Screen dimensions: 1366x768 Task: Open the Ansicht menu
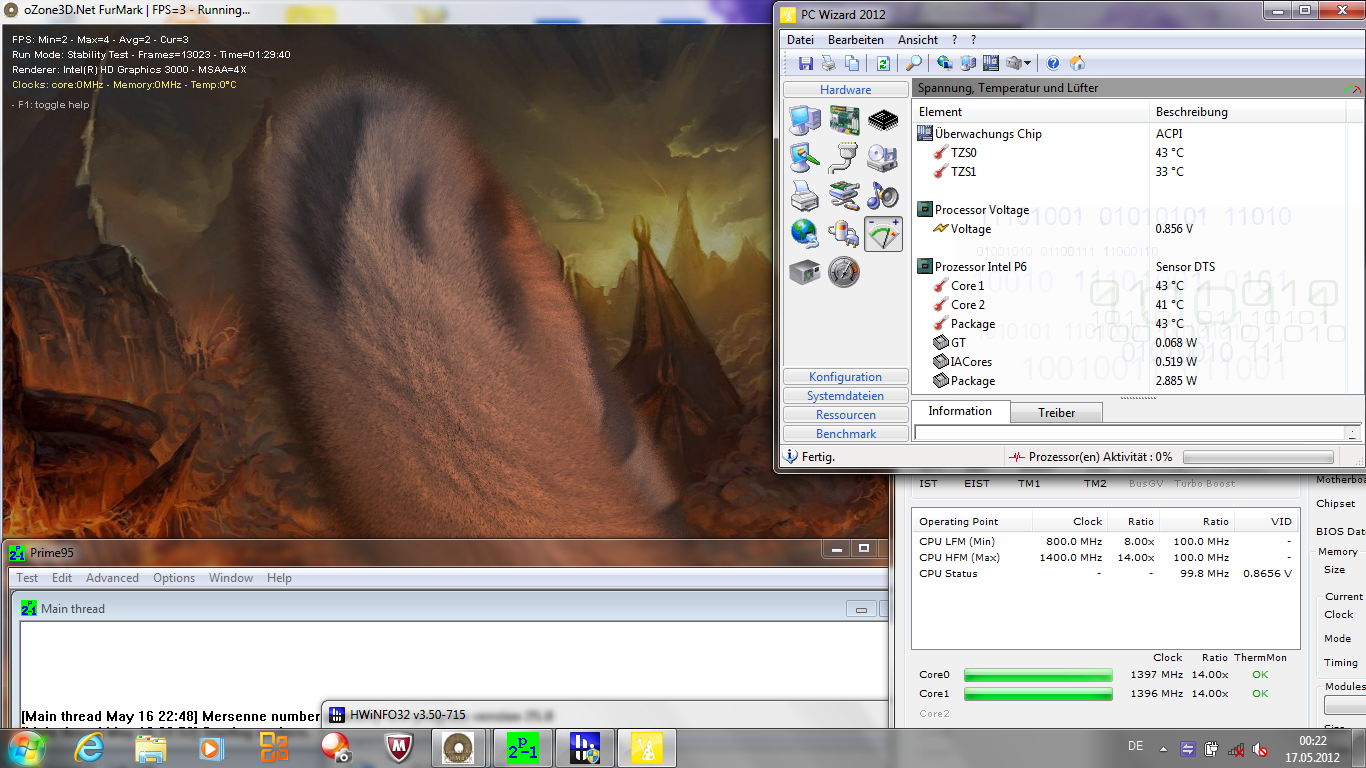(x=918, y=40)
